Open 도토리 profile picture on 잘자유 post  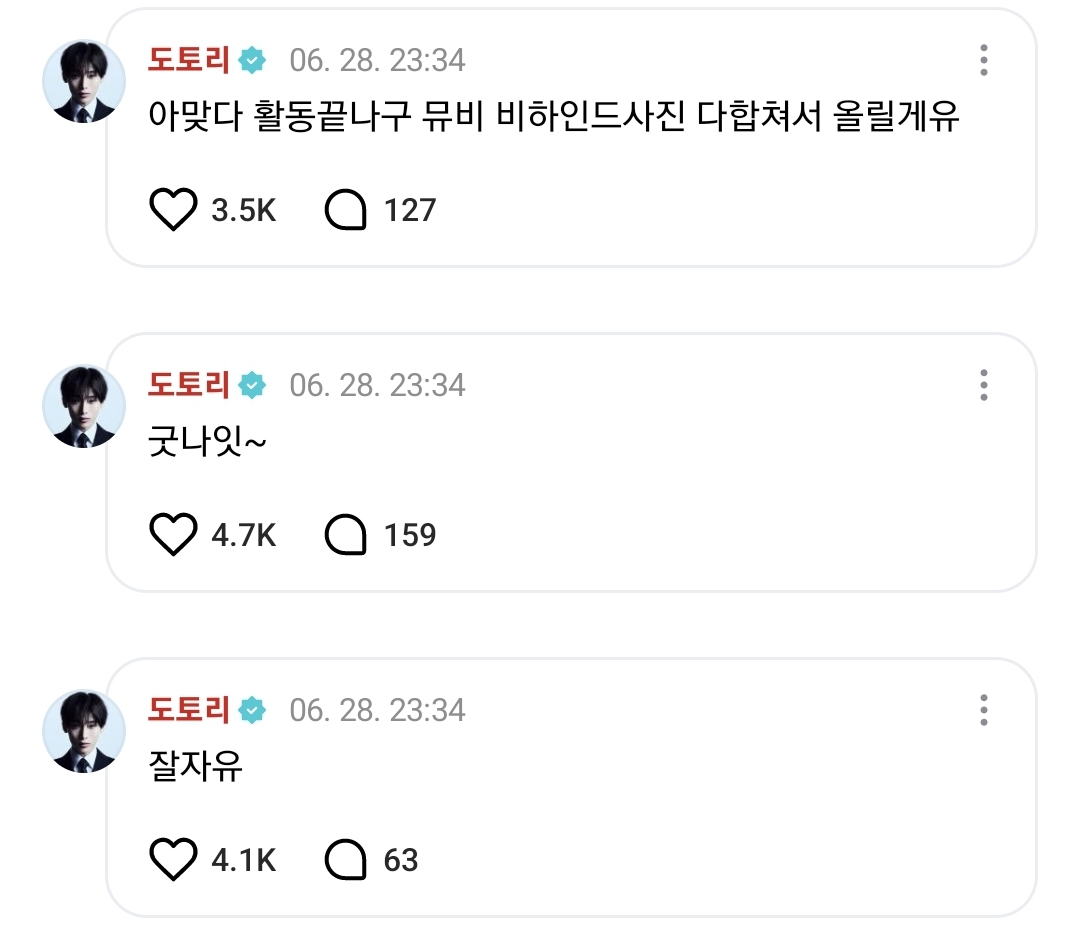pos(84,731)
